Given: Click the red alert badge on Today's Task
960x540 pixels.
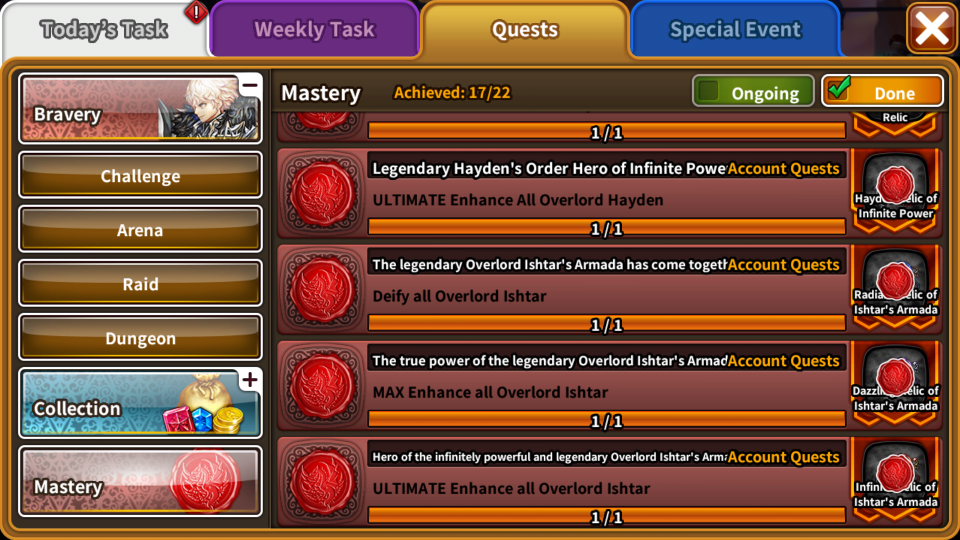Looking at the screenshot, I should [x=196, y=12].
